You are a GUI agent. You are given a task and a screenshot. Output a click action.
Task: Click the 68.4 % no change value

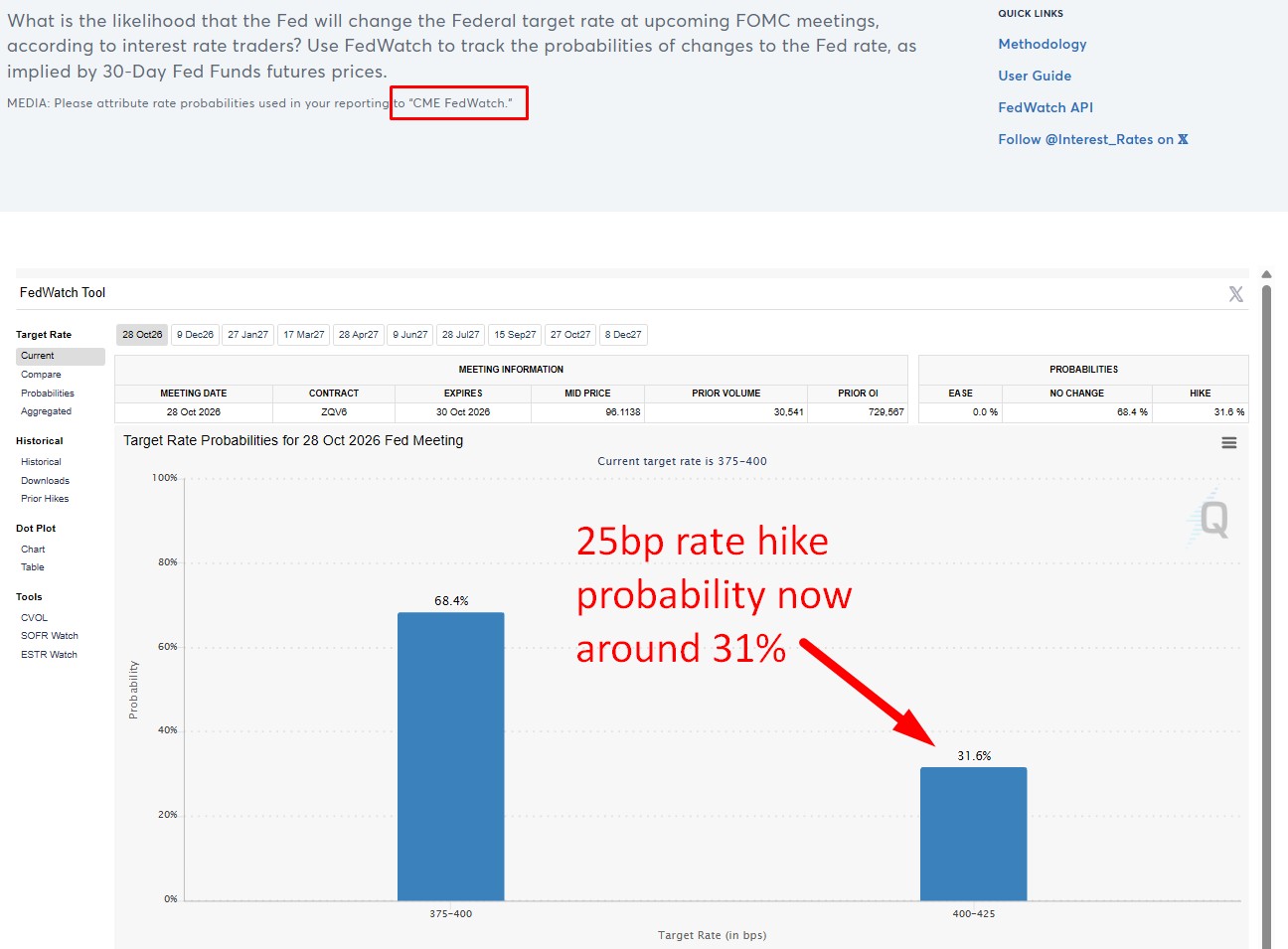point(1077,412)
